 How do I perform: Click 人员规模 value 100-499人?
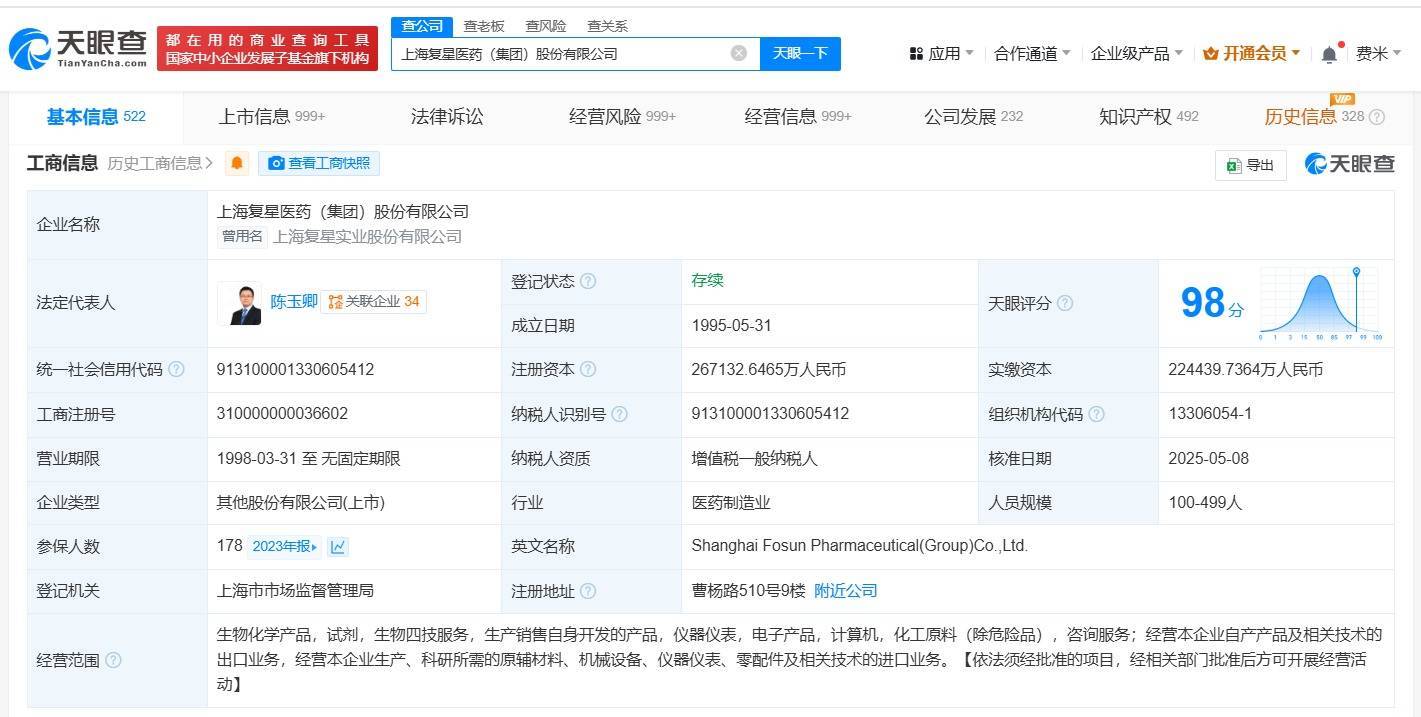click(x=1205, y=502)
